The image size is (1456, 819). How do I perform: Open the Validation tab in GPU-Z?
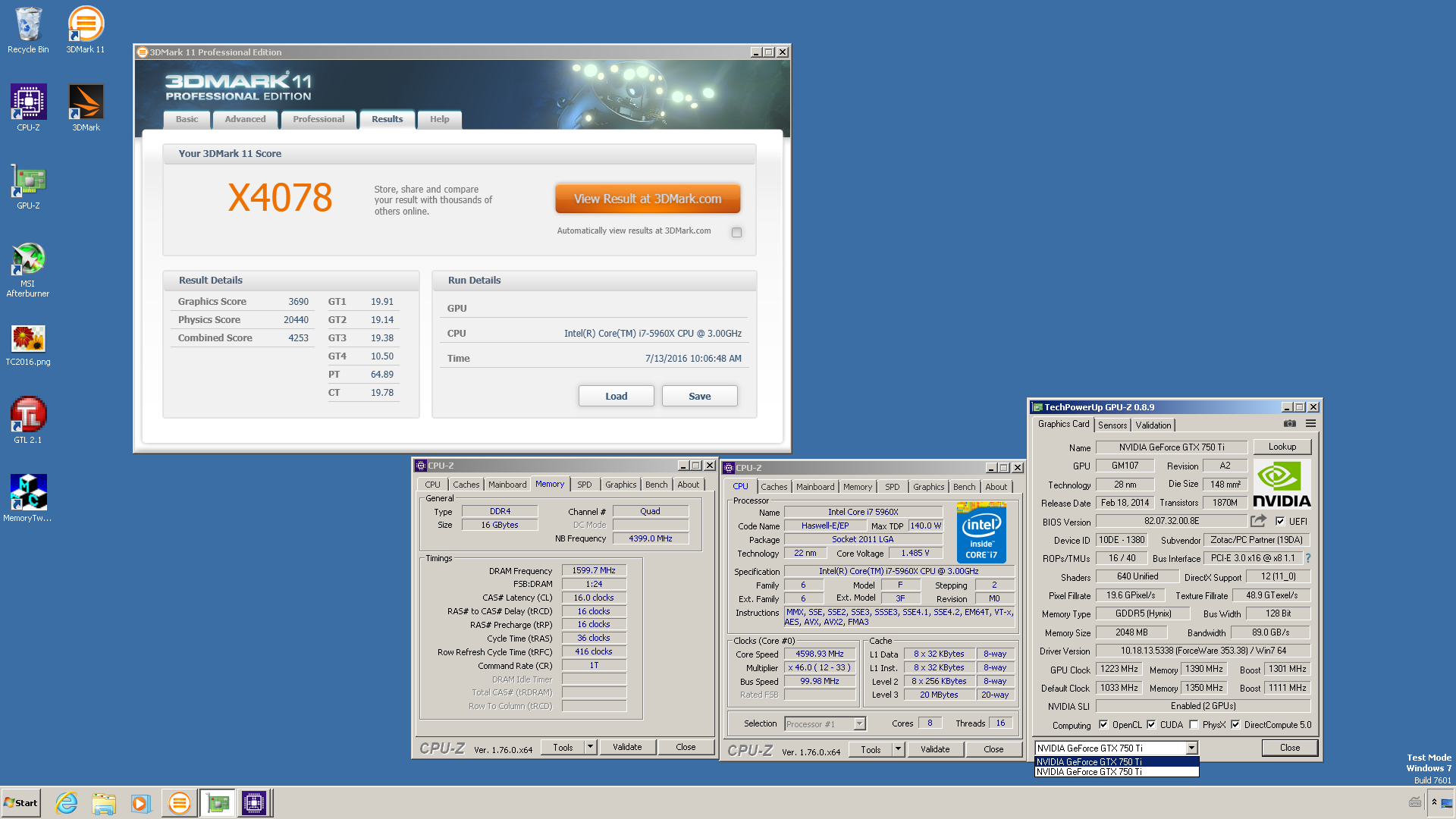[1153, 425]
